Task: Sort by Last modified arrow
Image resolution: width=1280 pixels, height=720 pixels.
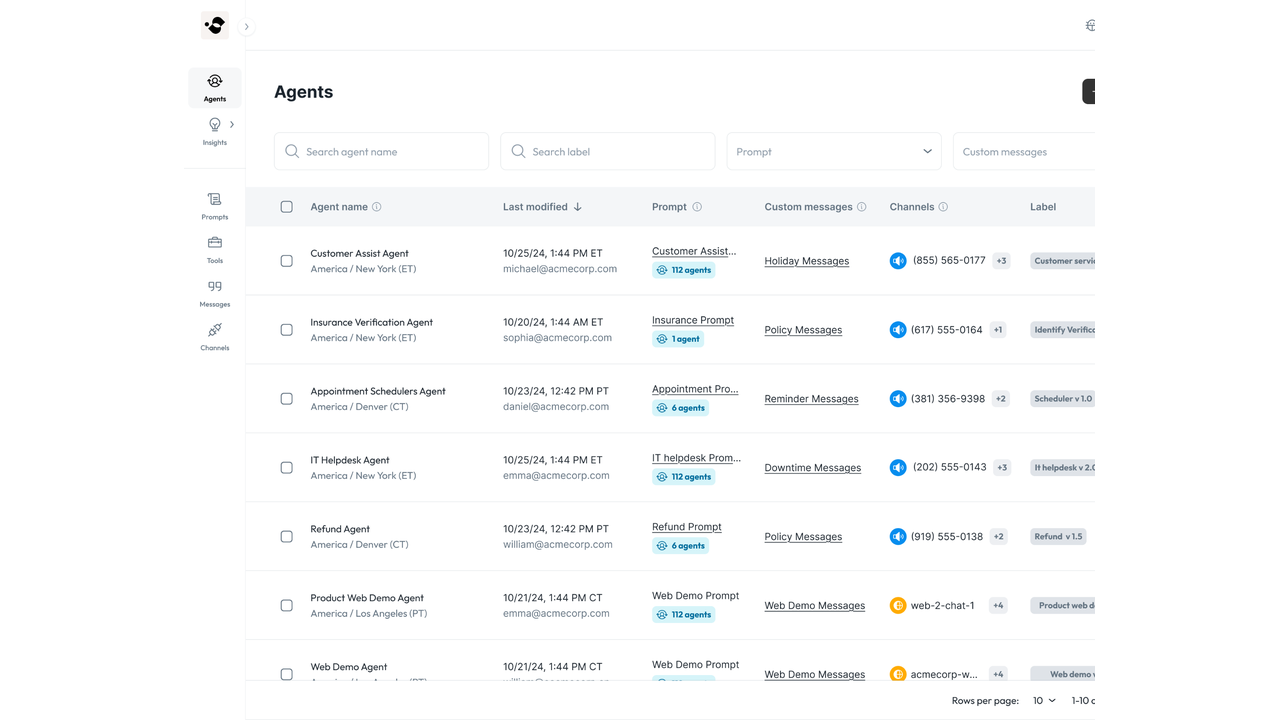Action: [578, 207]
